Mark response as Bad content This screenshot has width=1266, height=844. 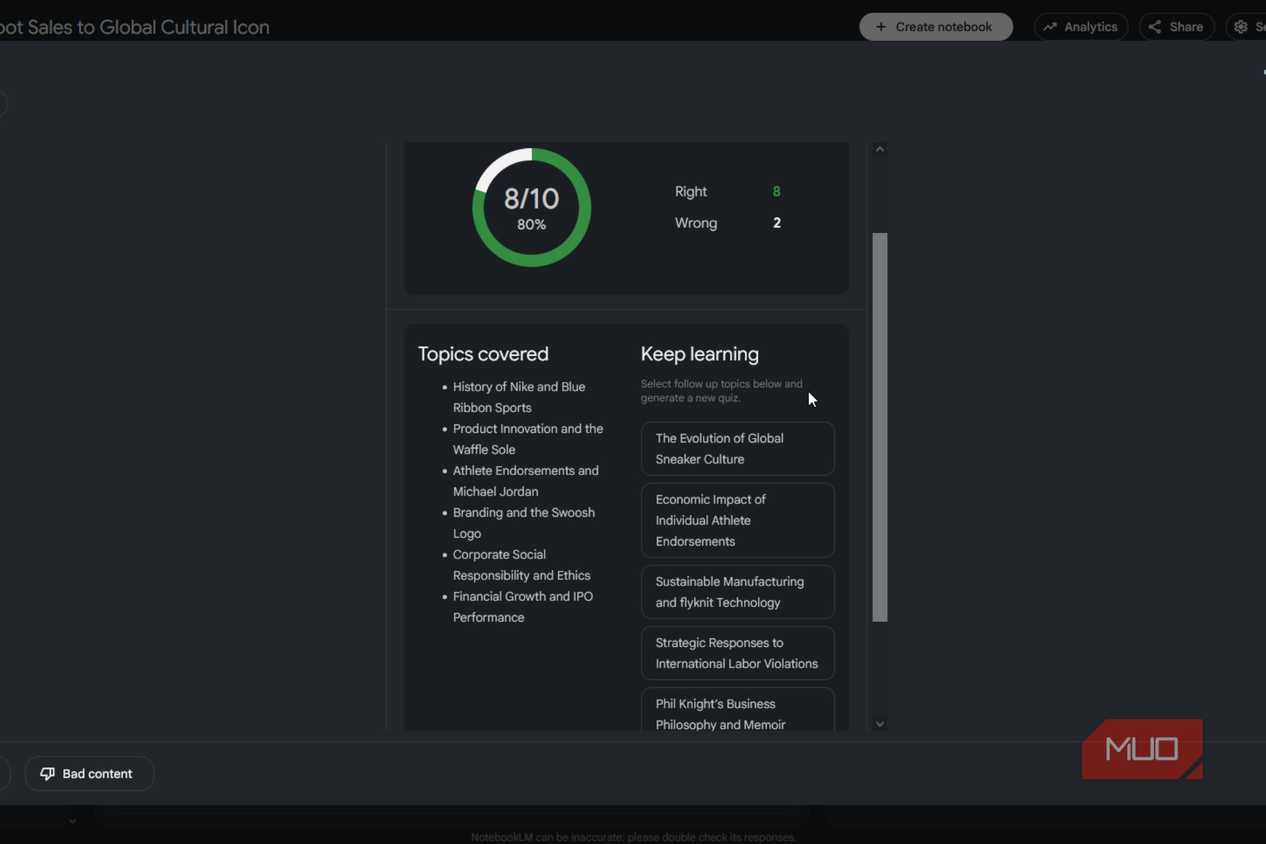(x=89, y=773)
